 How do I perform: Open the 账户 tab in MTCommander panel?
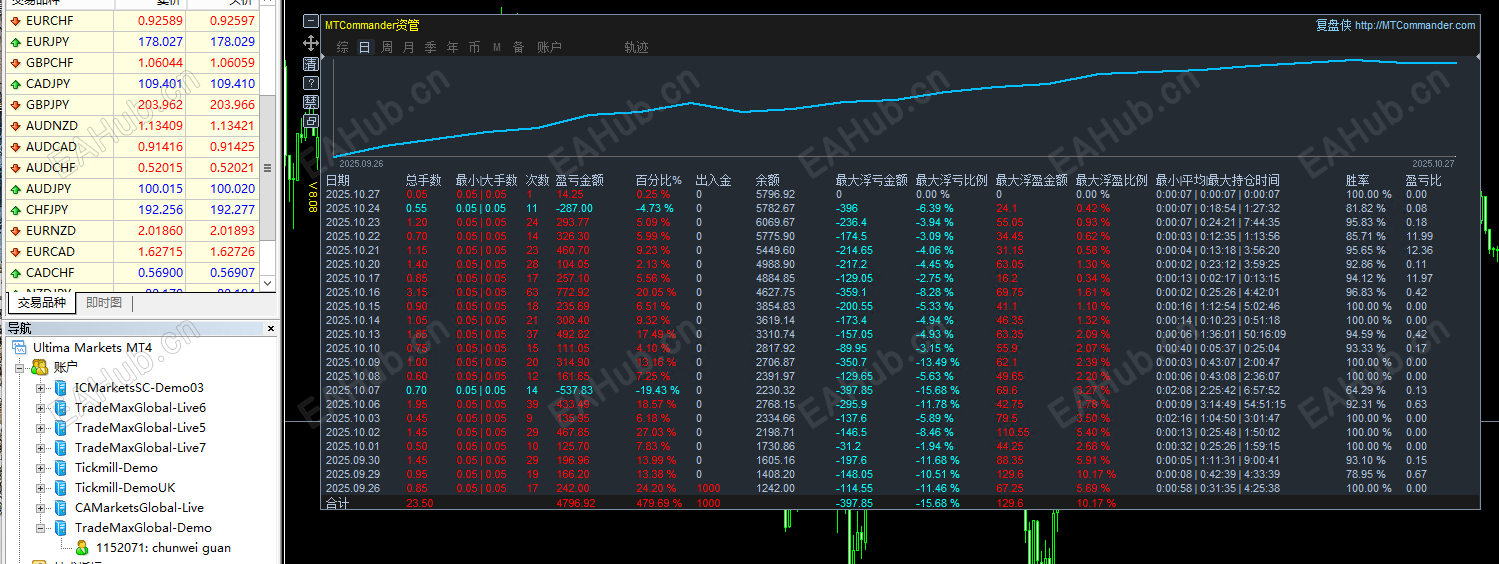550,47
